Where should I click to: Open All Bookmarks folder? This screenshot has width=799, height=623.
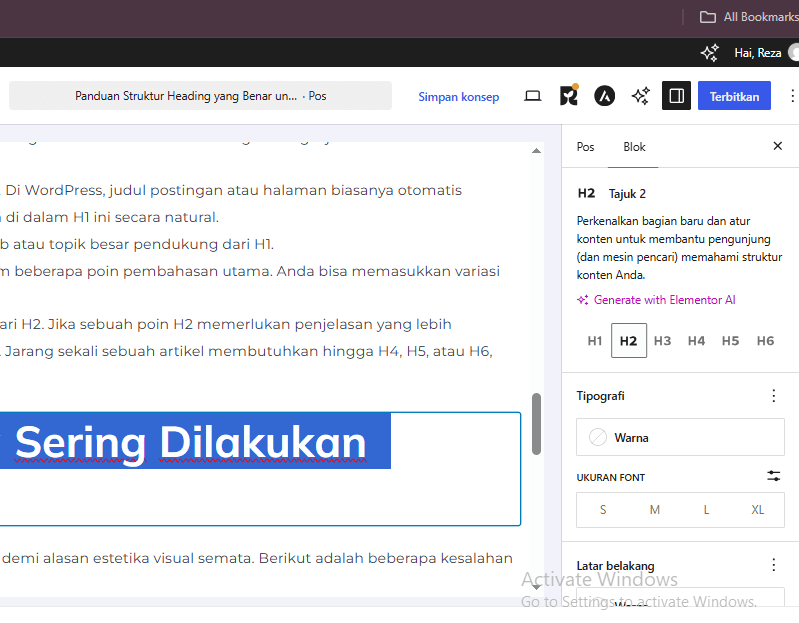pyautogui.click(x=749, y=17)
